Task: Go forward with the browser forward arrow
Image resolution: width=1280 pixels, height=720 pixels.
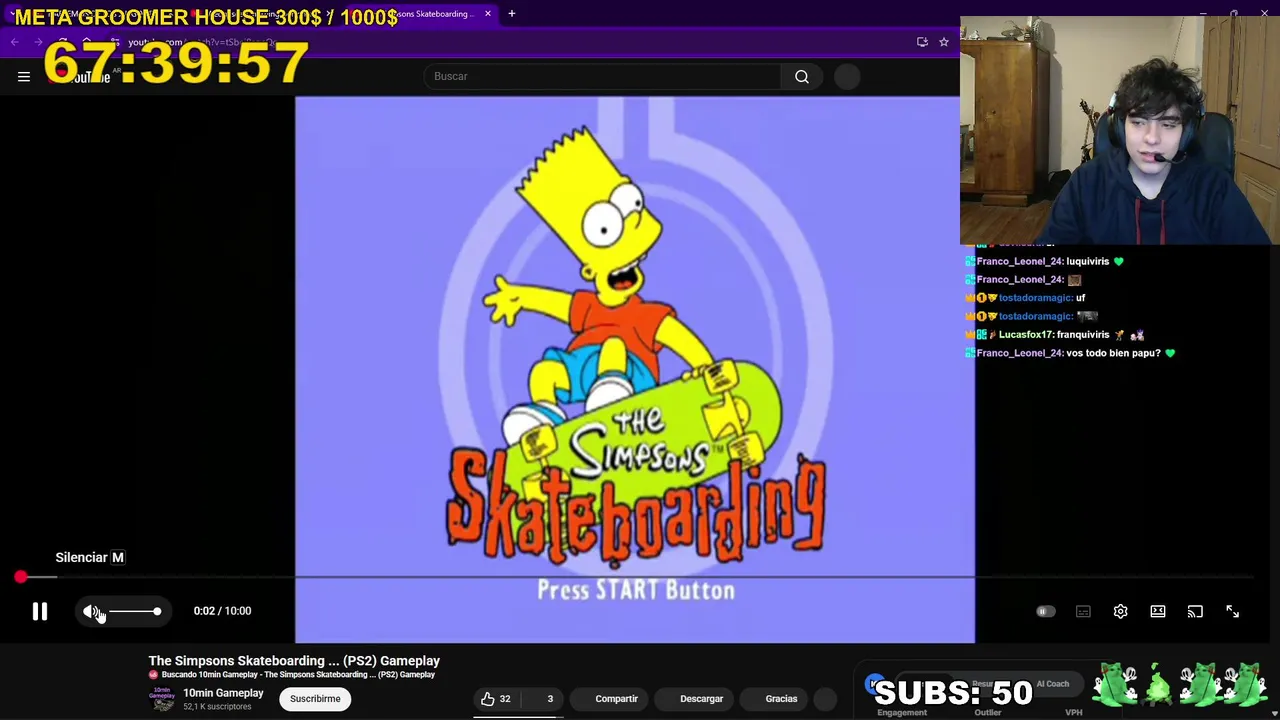Action: point(38,42)
